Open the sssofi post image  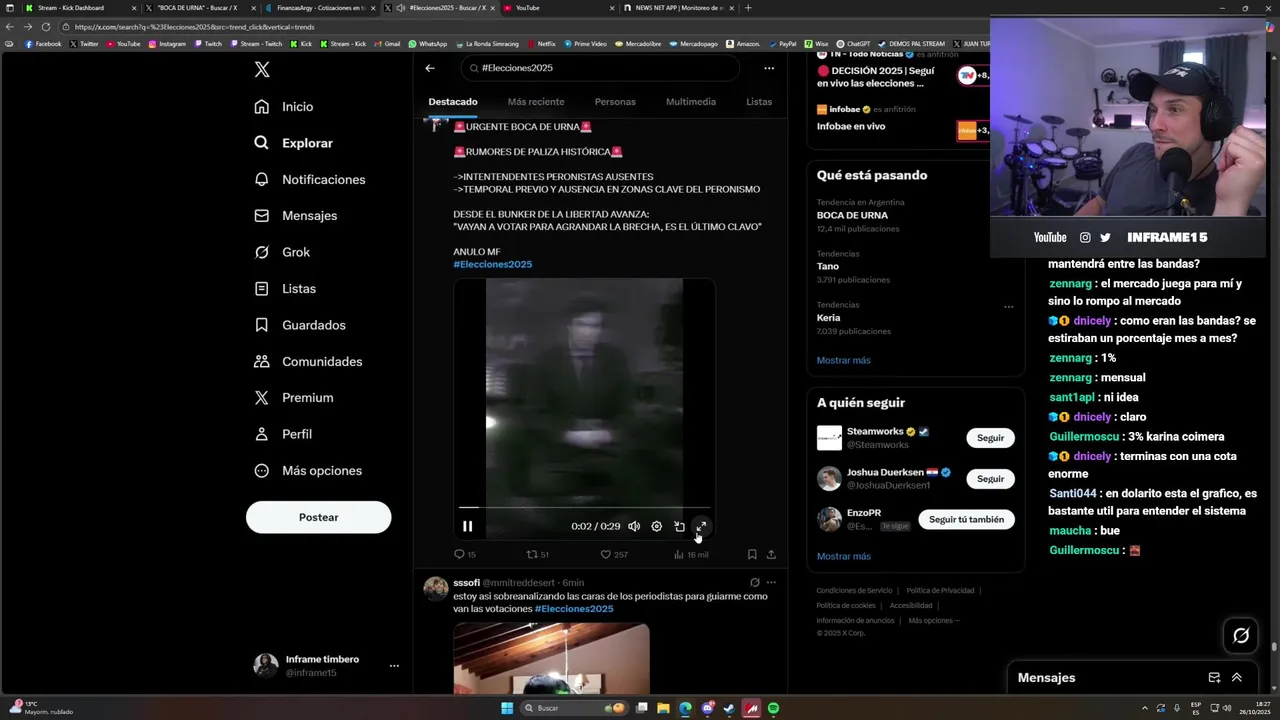pos(551,658)
